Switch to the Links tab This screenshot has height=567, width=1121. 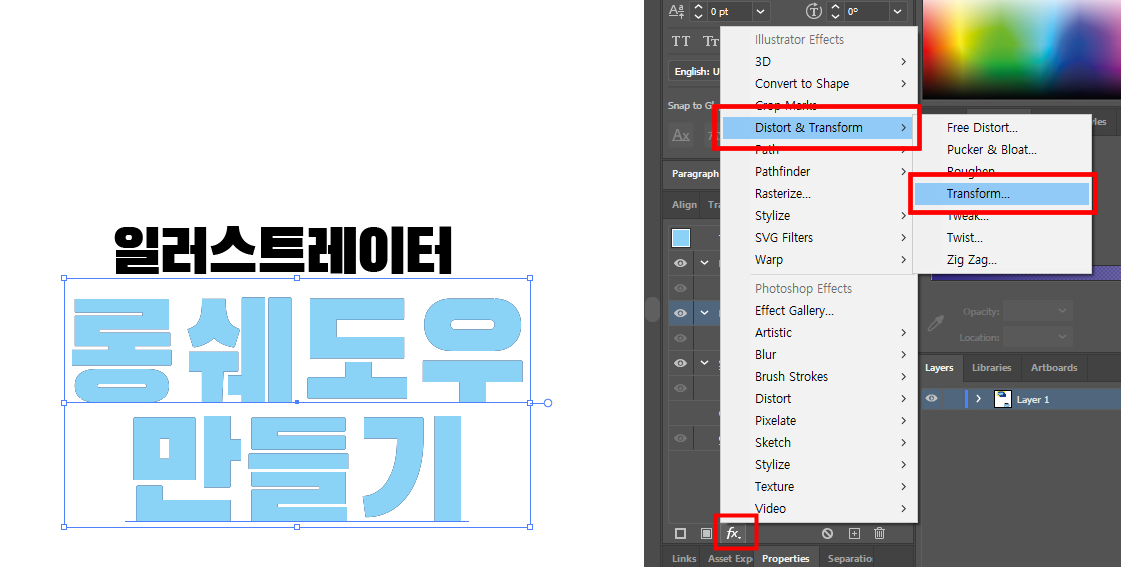click(684, 558)
